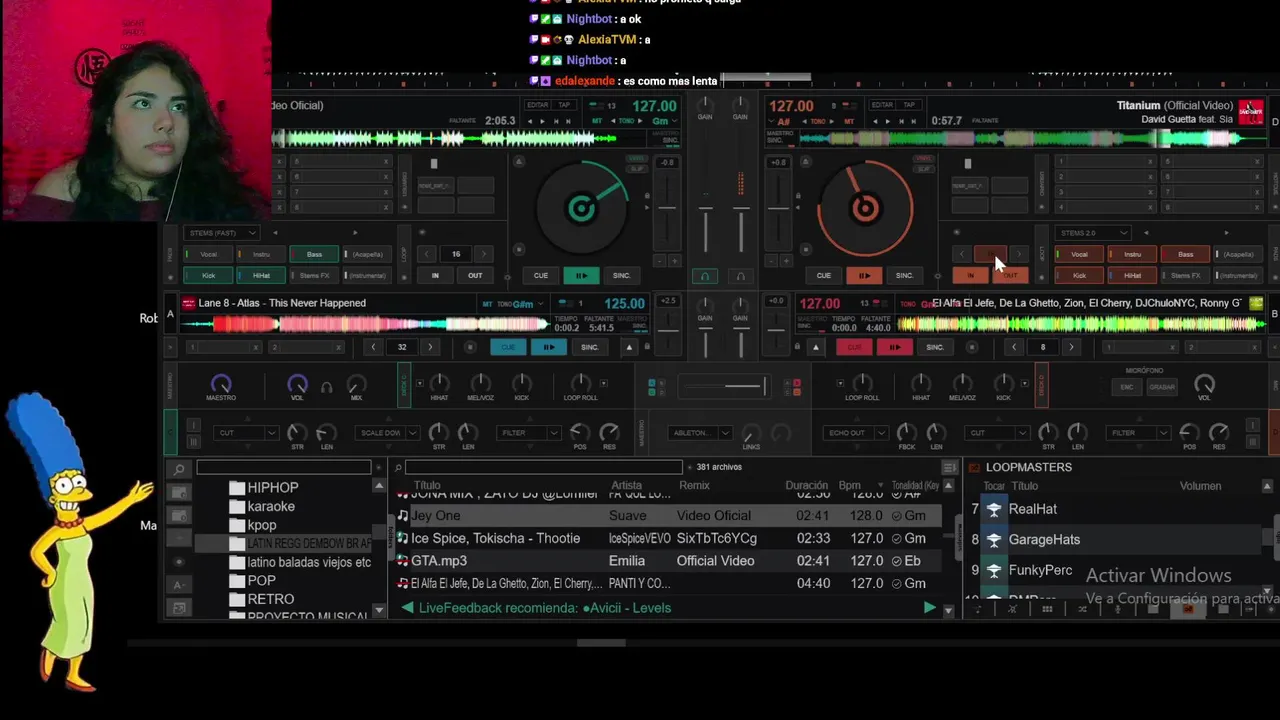Toggle the Bass stem pad on left deck
The image size is (1280, 720).
315,254
